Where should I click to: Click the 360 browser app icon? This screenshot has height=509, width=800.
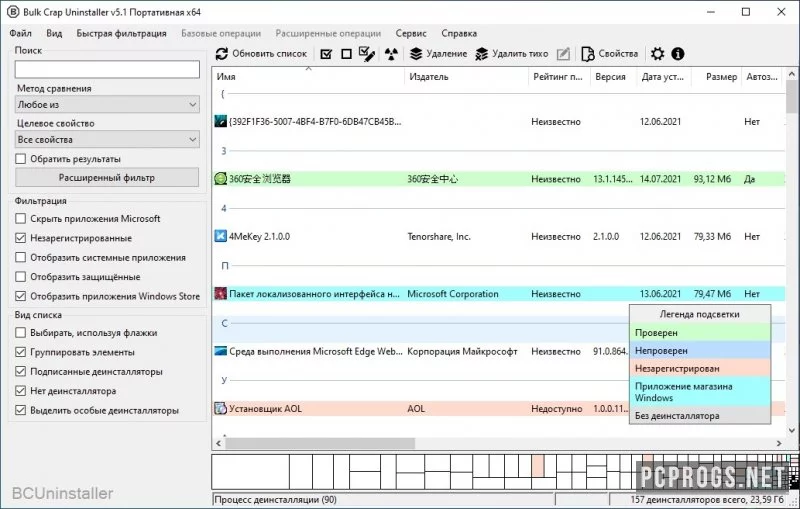click(x=220, y=179)
